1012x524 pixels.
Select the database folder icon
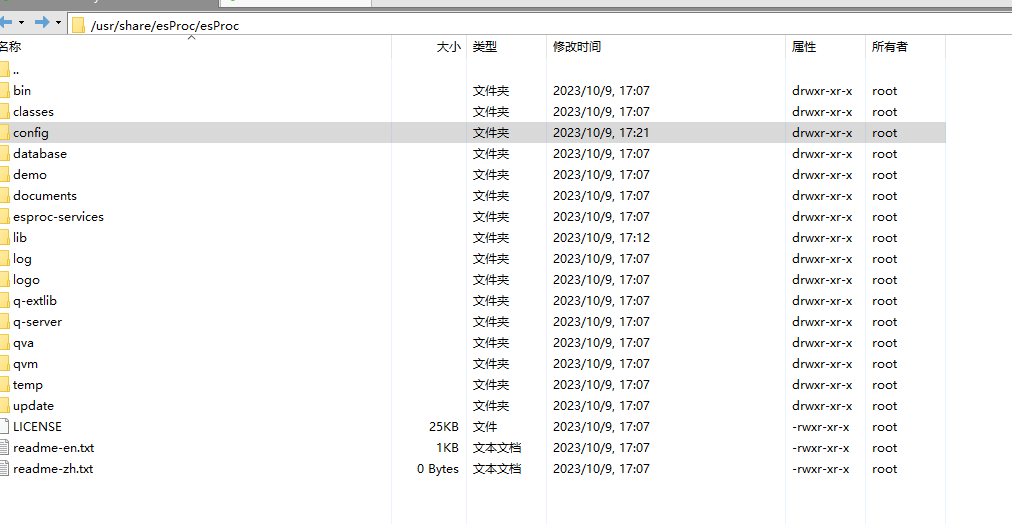click(5, 154)
